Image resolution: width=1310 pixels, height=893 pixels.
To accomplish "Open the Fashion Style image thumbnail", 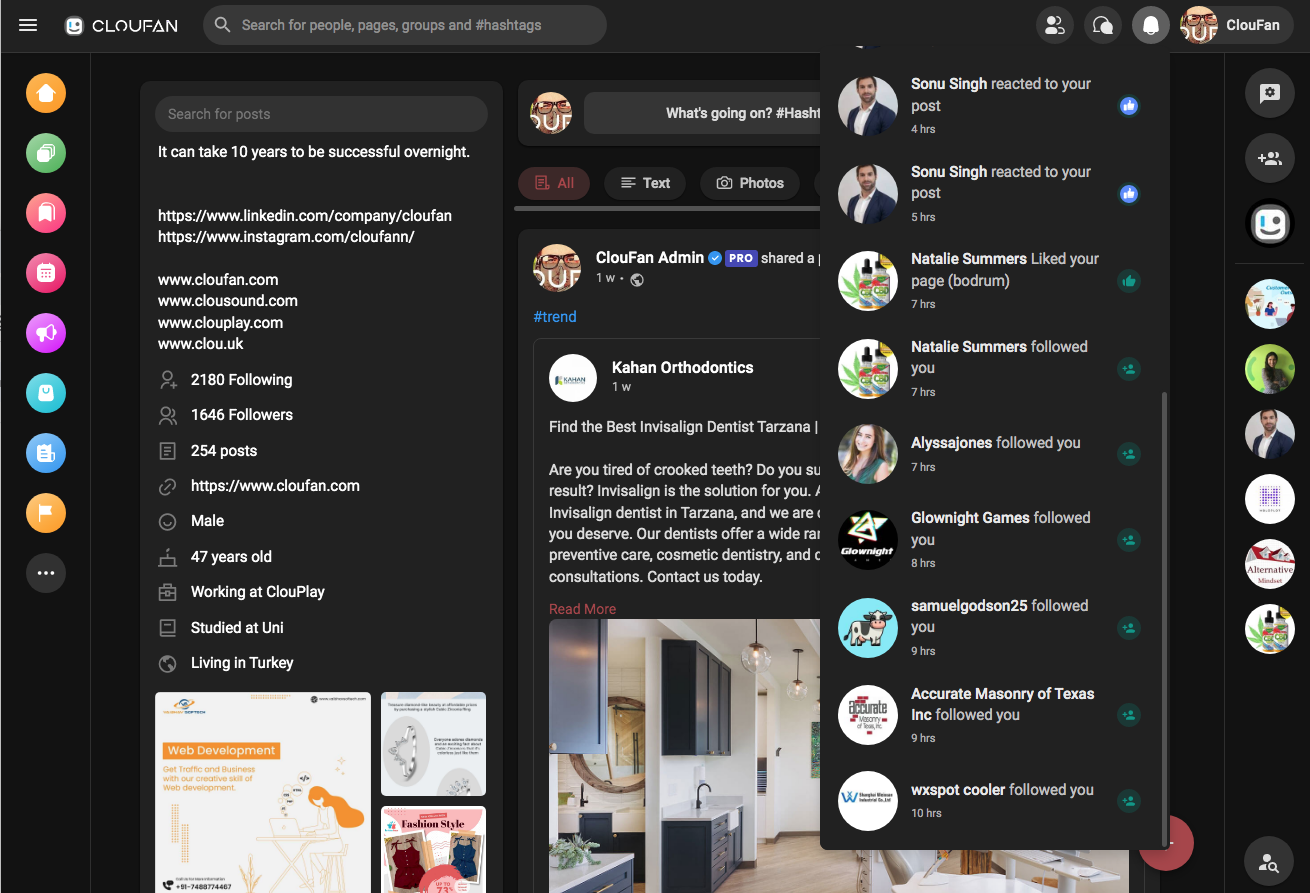I will 434,850.
